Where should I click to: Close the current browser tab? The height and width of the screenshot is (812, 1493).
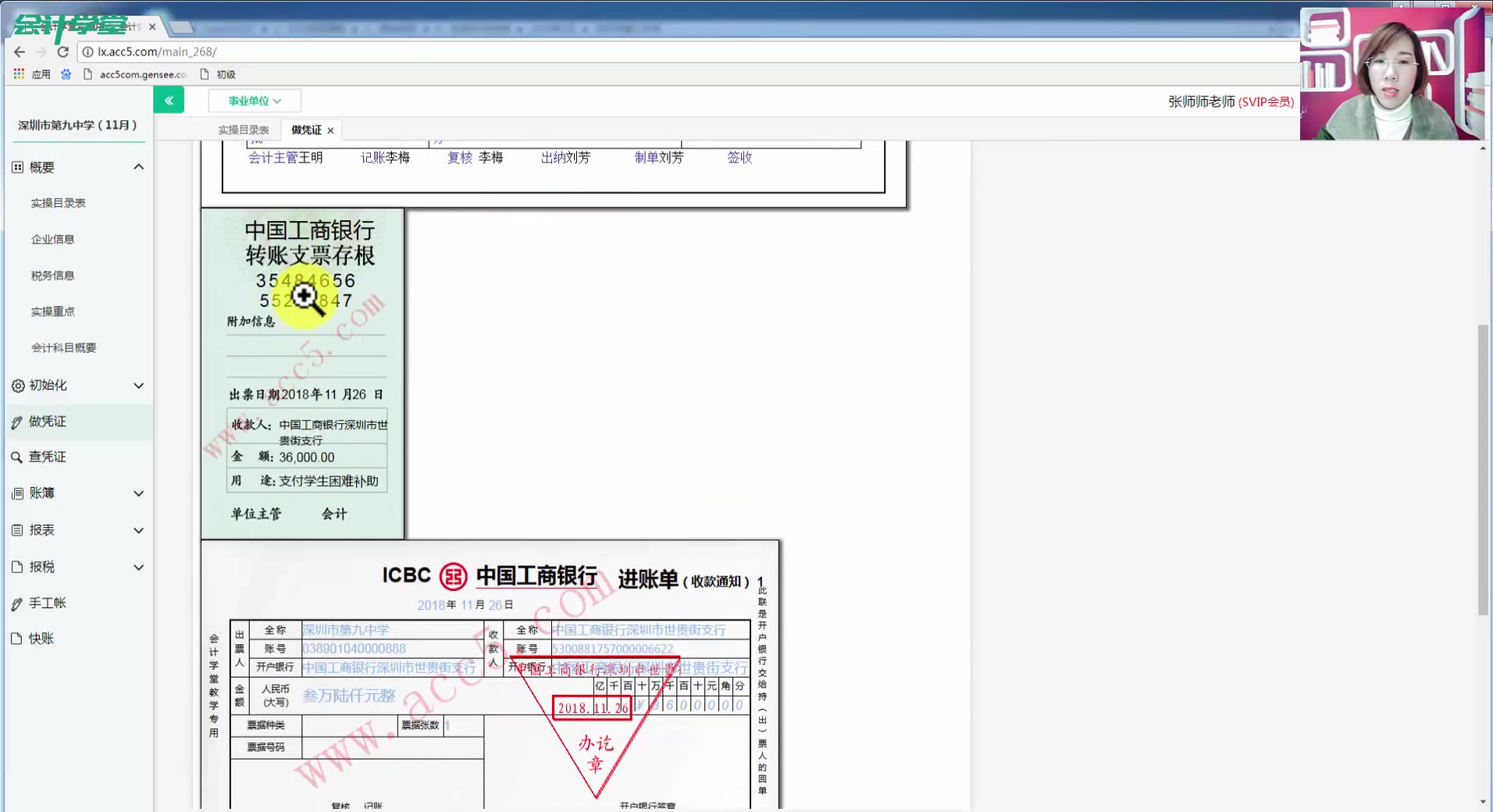(152, 27)
